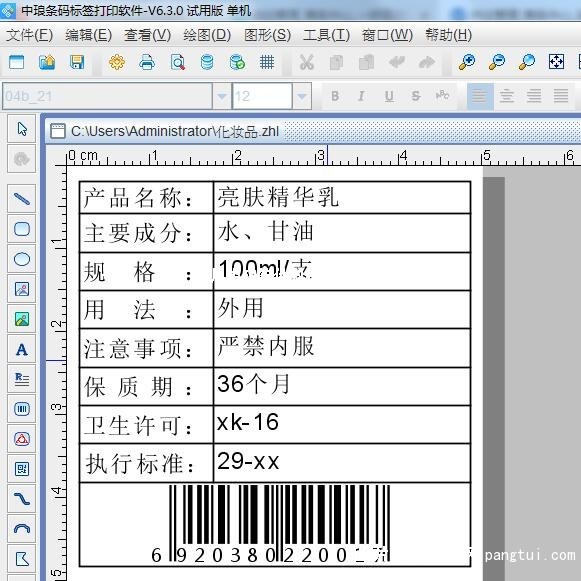Toggle bold formatting button

tap(335, 96)
